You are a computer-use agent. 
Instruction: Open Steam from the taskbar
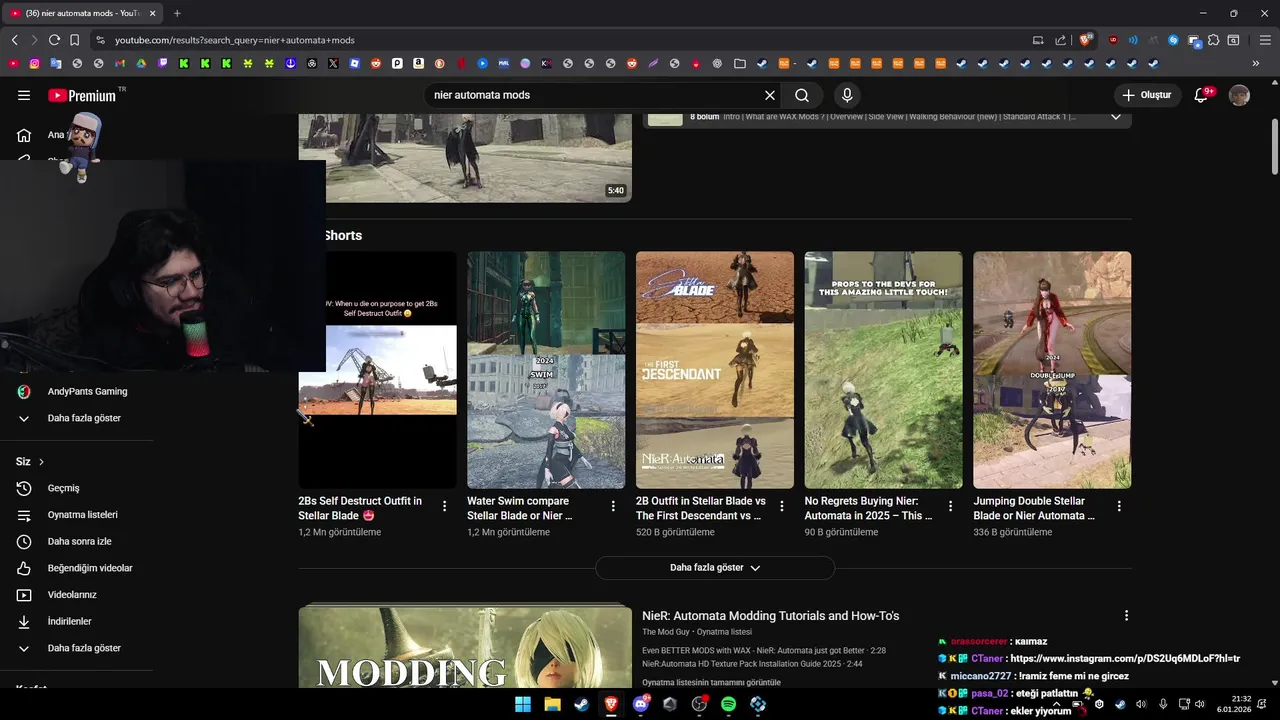pyautogui.click(x=581, y=704)
